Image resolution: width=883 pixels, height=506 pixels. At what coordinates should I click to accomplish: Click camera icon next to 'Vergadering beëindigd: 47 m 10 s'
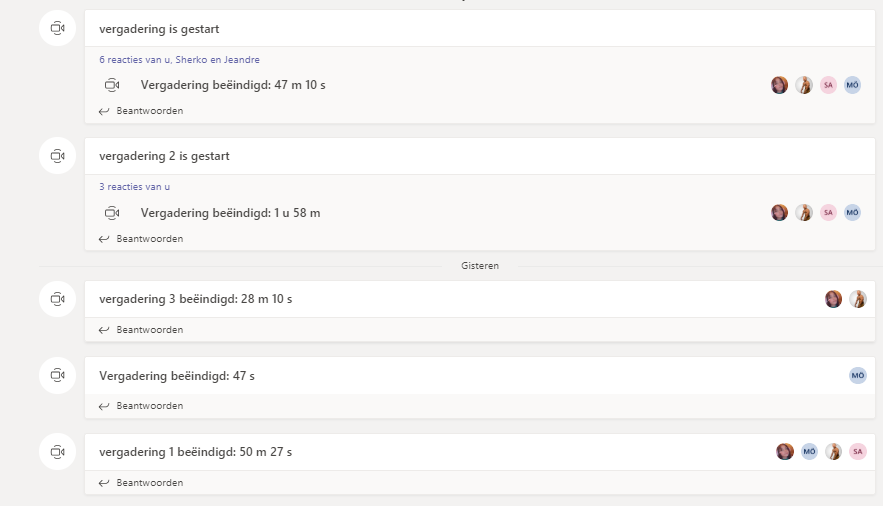[x=112, y=85]
